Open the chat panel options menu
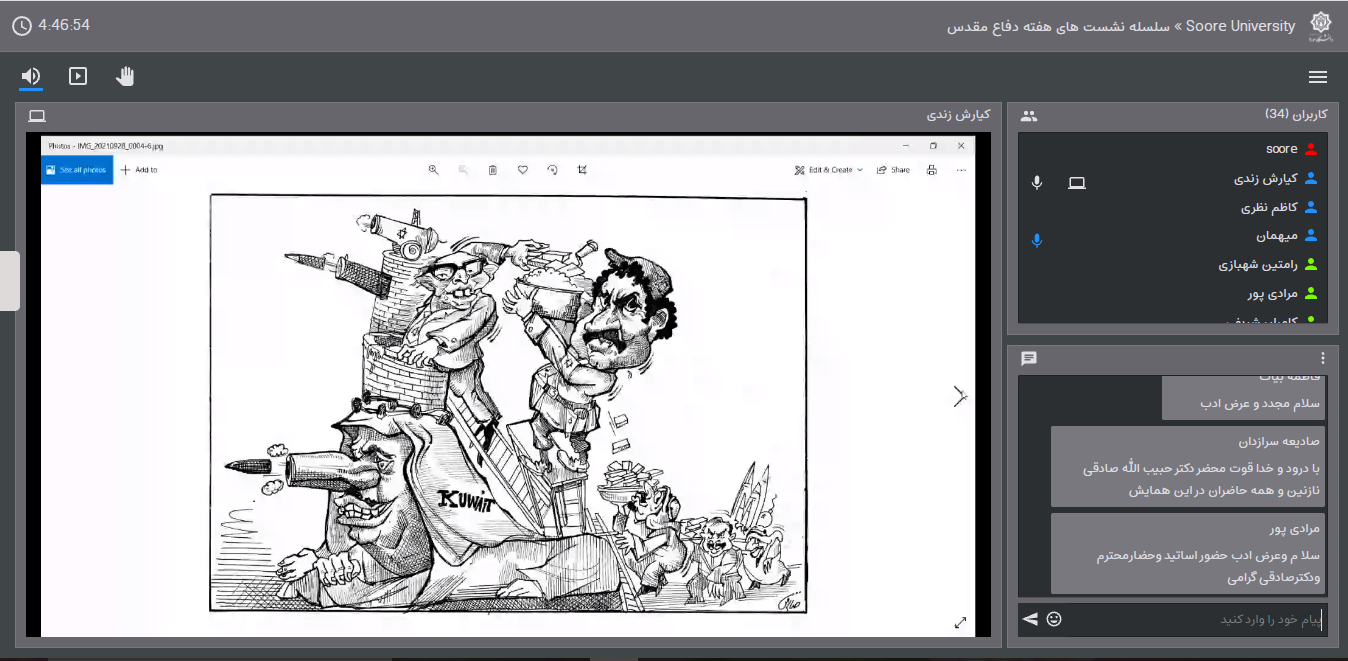The width and height of the screenshot is (1348, 661). (1323, 358)
